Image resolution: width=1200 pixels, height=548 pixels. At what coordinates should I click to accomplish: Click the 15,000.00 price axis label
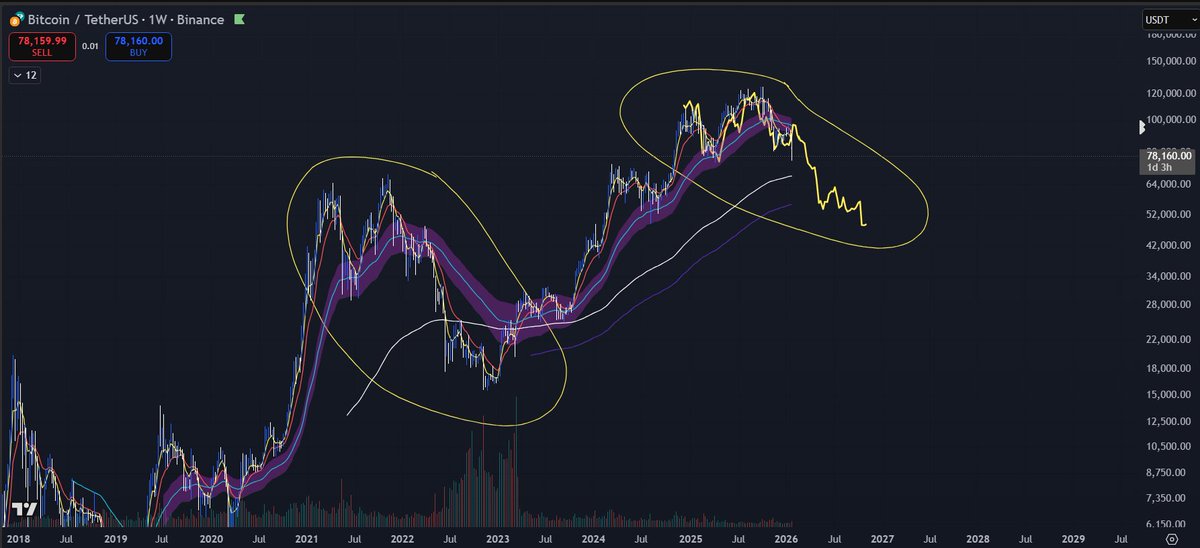pos(1169,395)
